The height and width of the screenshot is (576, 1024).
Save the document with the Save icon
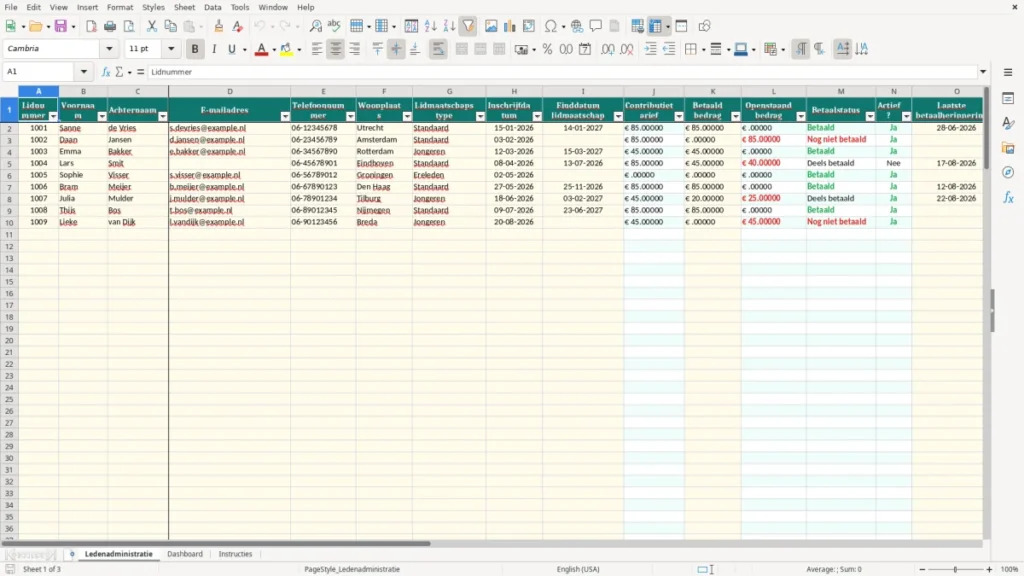61,26
